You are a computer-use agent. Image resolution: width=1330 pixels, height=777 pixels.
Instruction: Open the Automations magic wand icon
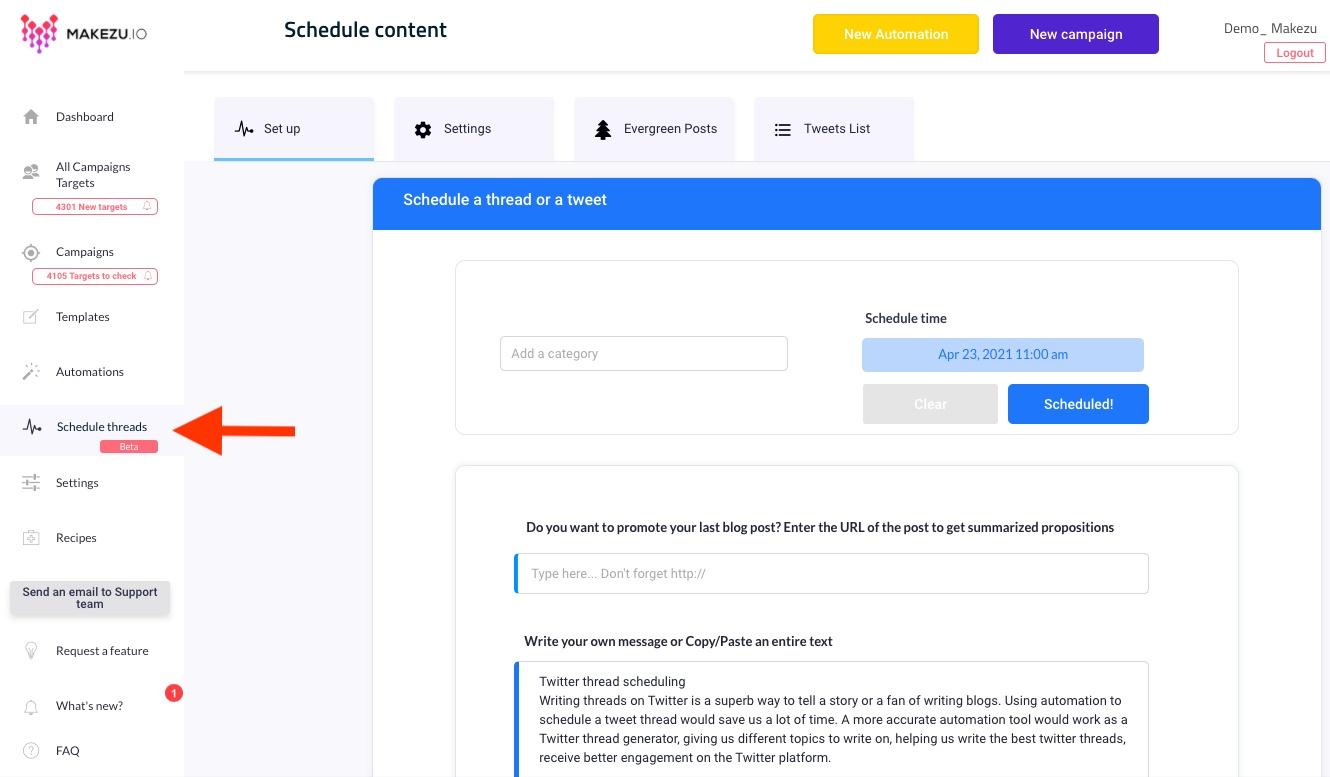click(31, 372)
